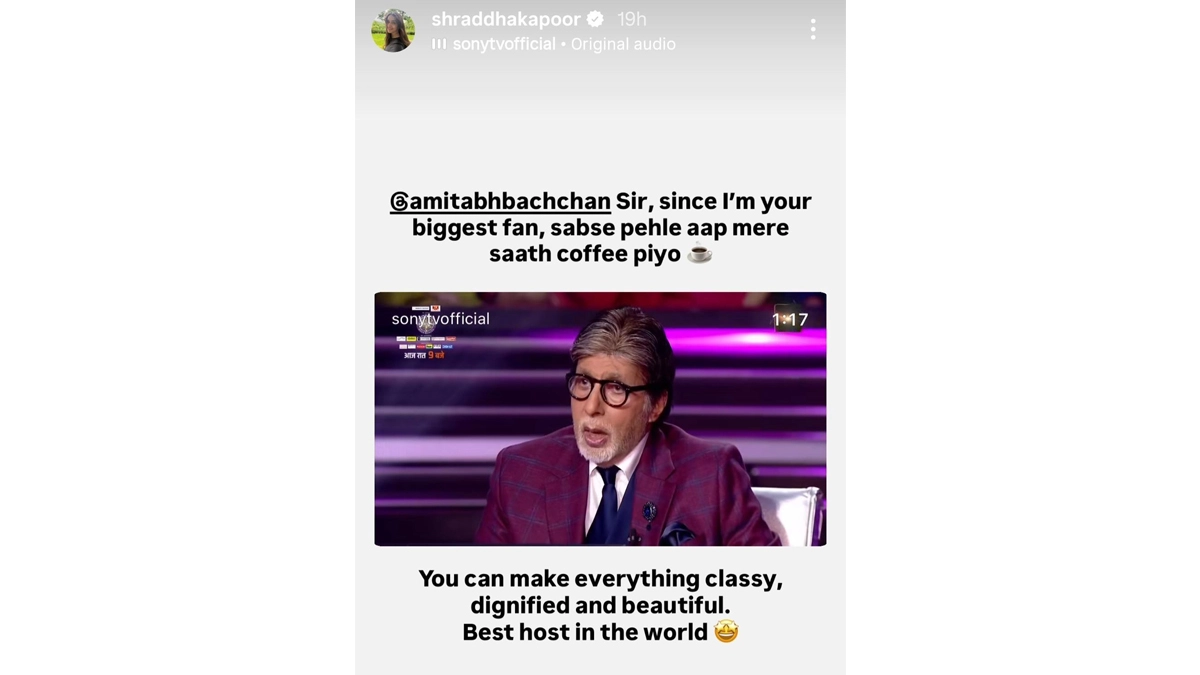Open the three-dot more options menu
Image resolution: width=1200 pixels, height=675 pixels.
(813, 30)
